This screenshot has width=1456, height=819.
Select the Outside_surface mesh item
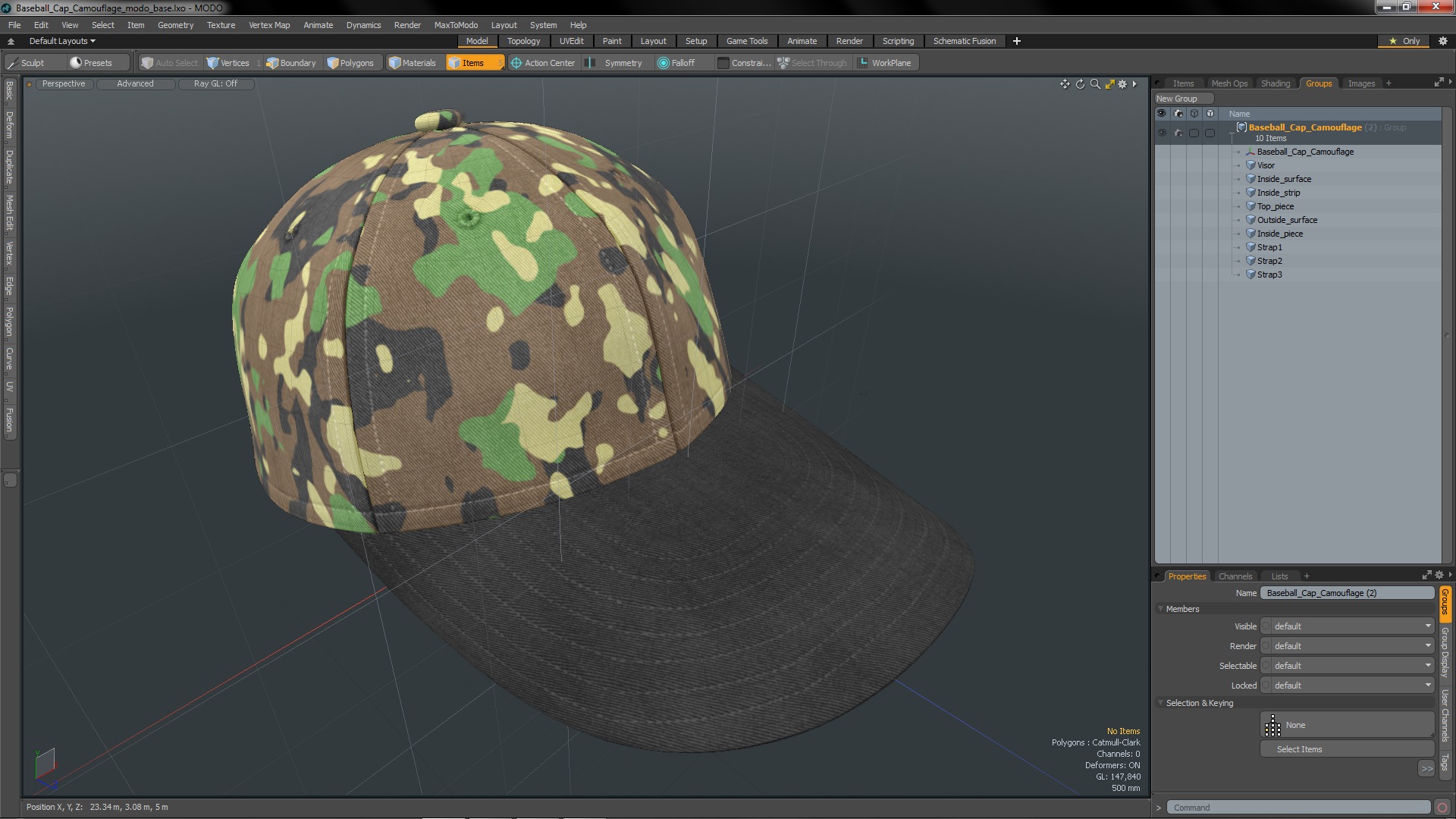[1287, 220]
